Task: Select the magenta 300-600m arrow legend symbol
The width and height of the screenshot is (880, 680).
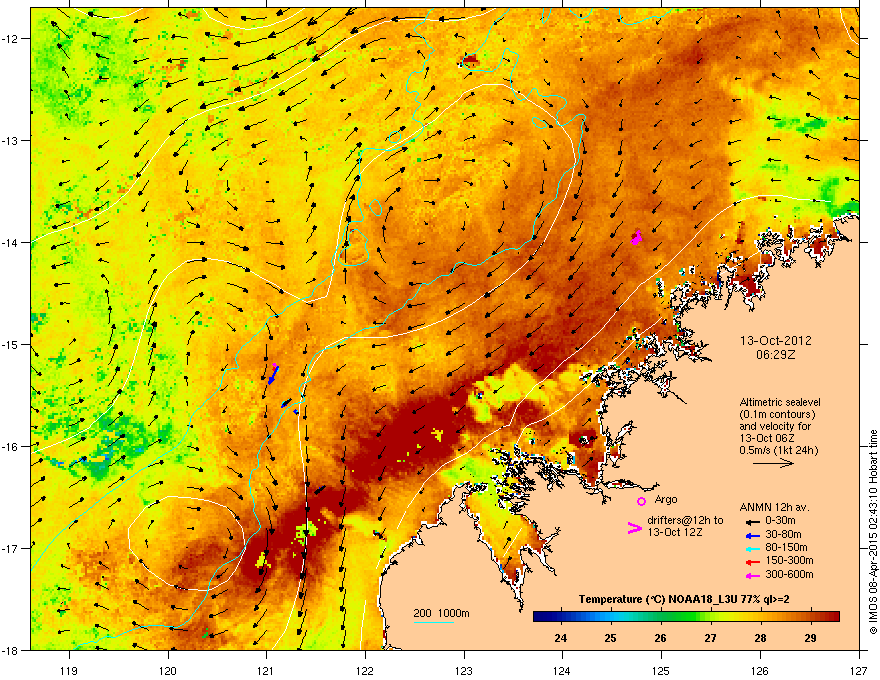Action: [751, 575]
